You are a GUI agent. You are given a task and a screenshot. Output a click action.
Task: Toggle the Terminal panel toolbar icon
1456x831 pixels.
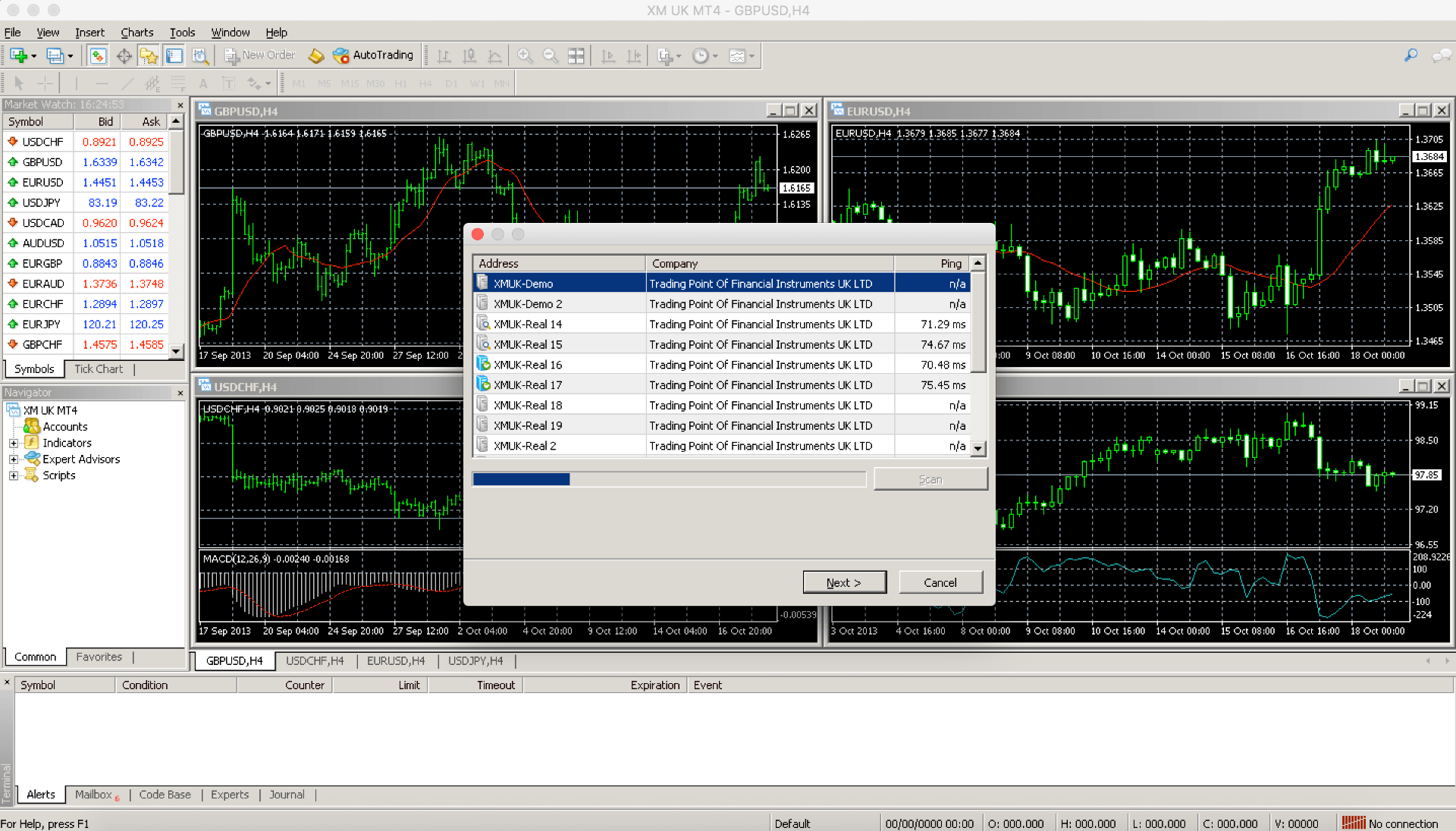click(174, 55)
